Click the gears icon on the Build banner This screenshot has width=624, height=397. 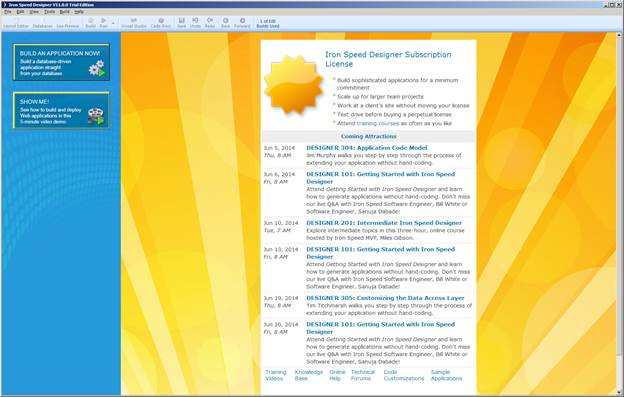click(x=97, y=68)
